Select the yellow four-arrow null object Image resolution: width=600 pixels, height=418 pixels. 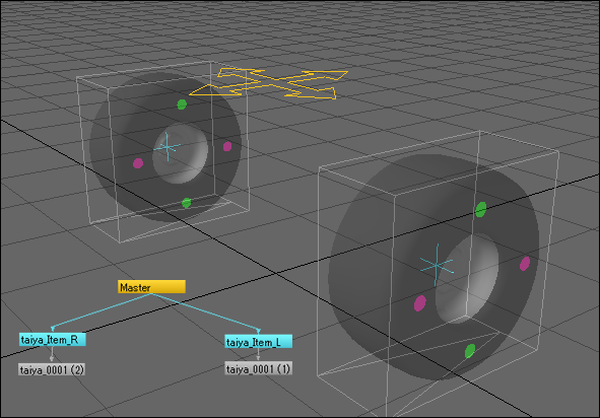coord(269,84)
